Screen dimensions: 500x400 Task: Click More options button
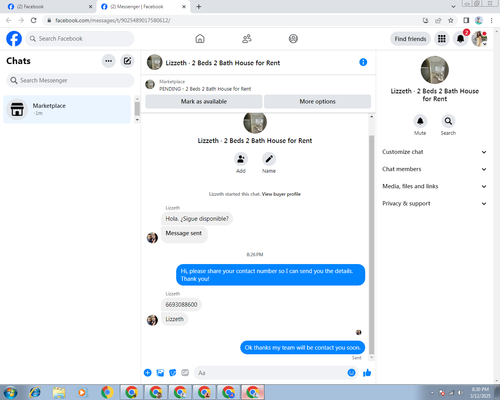[x=317, y=101]
